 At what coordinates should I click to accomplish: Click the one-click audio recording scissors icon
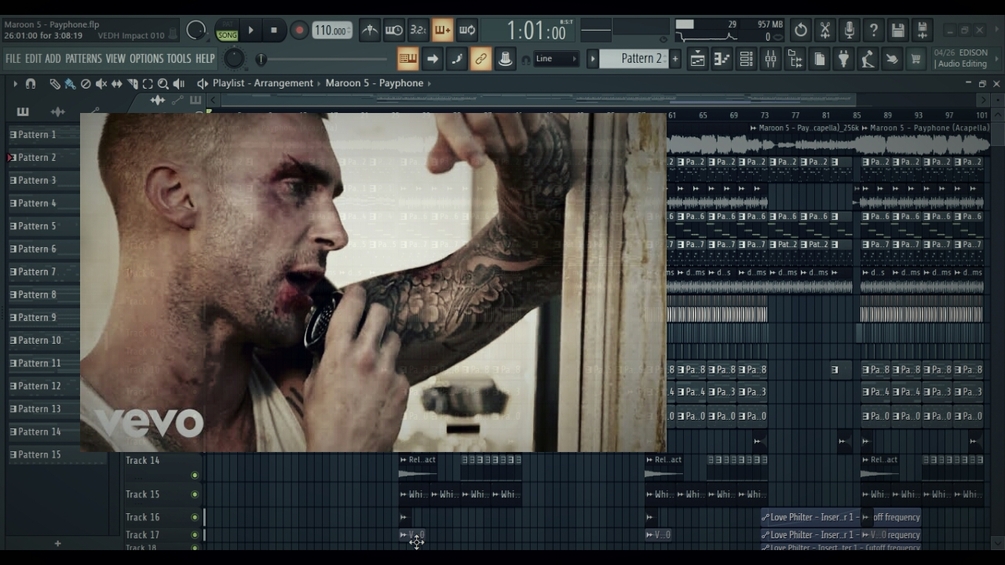[x=825, y=30]
